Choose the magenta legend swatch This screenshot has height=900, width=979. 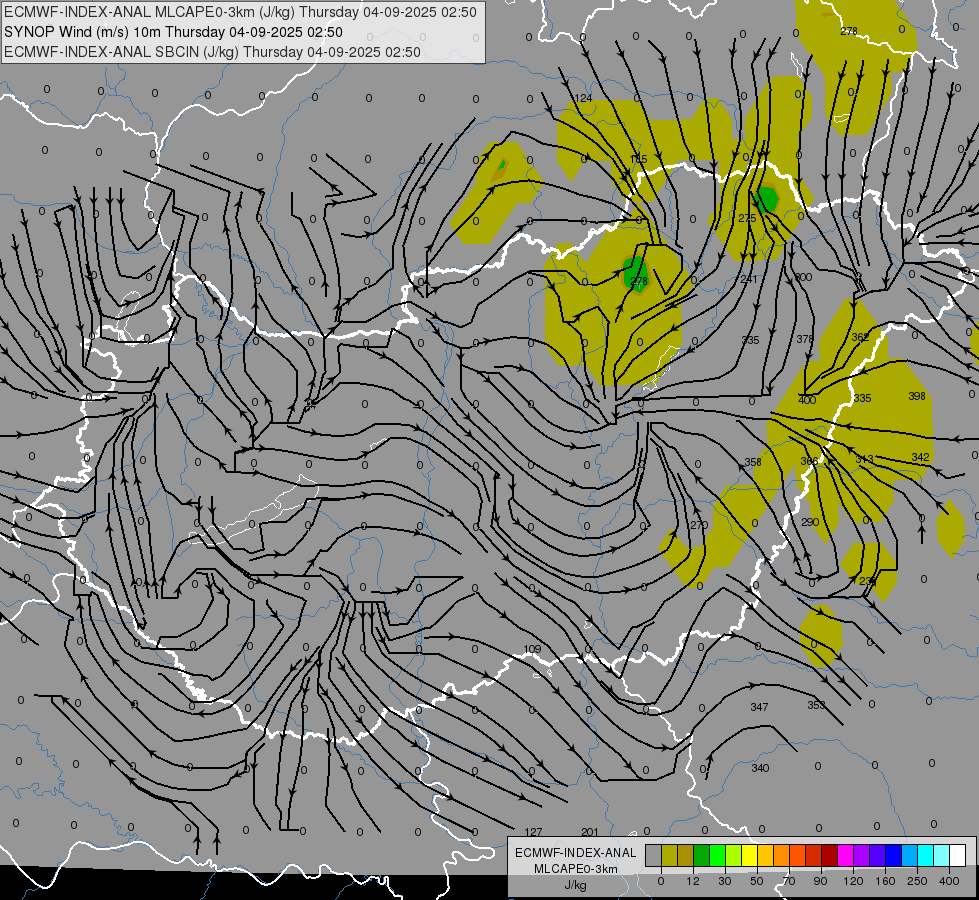click(845, 855)
